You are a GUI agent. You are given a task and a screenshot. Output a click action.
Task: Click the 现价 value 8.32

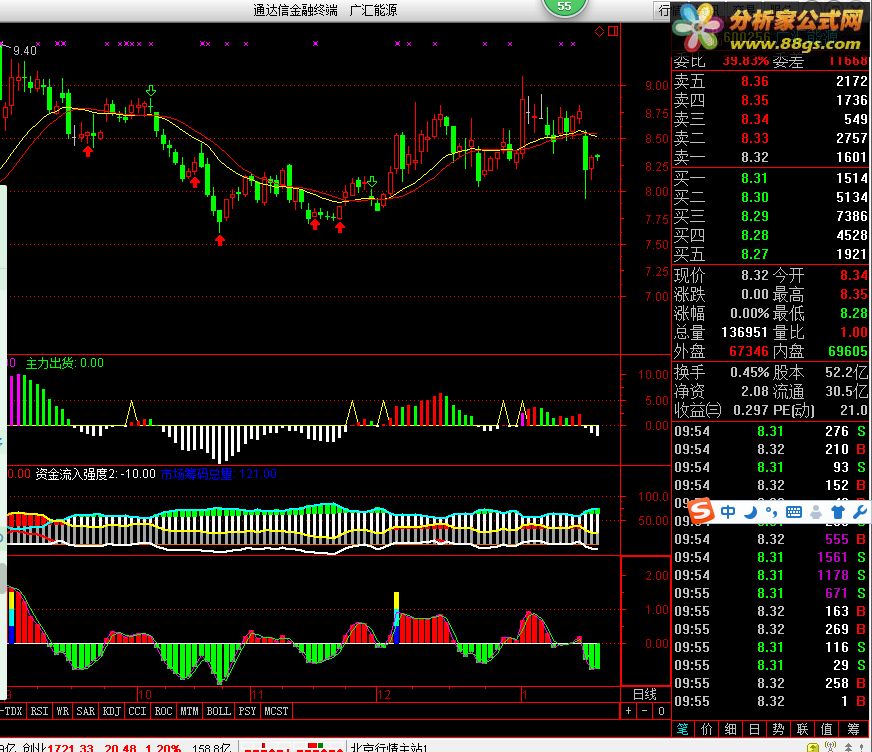click(755, 275)
